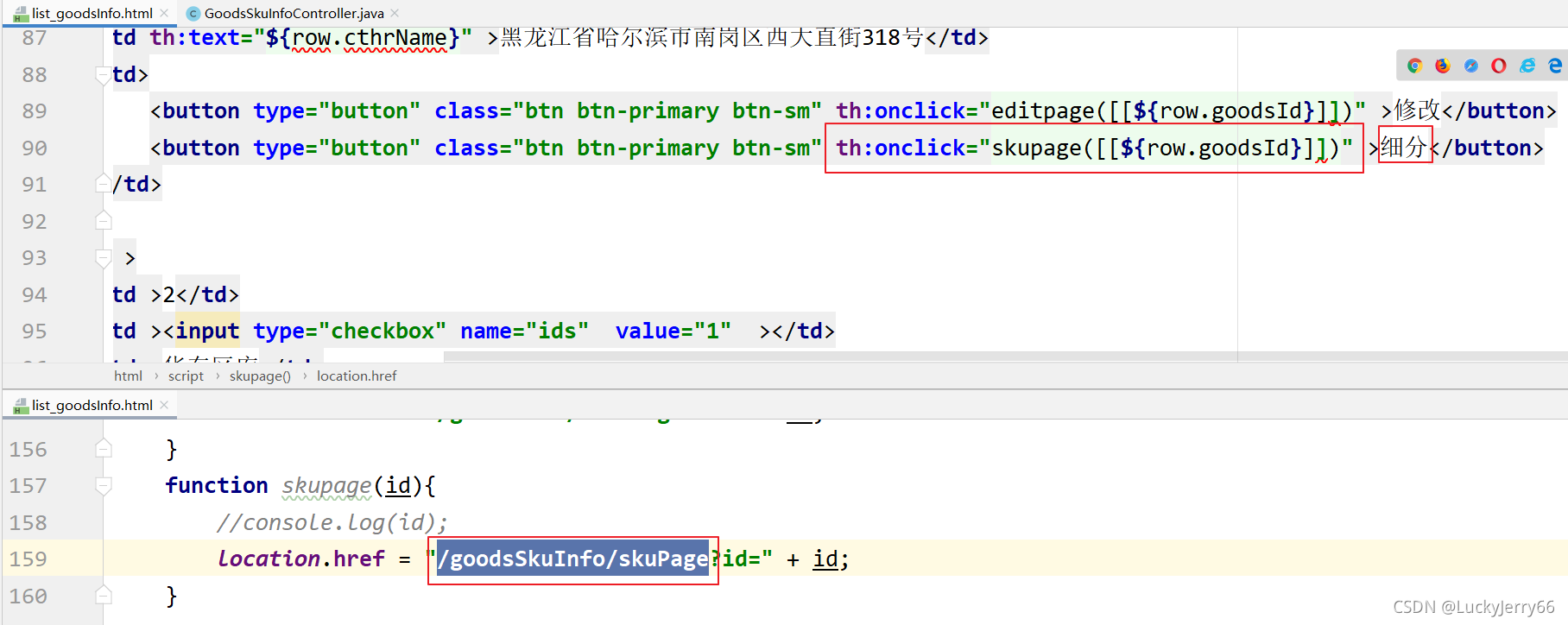Open preview in Edge browser

[1555, 66]
